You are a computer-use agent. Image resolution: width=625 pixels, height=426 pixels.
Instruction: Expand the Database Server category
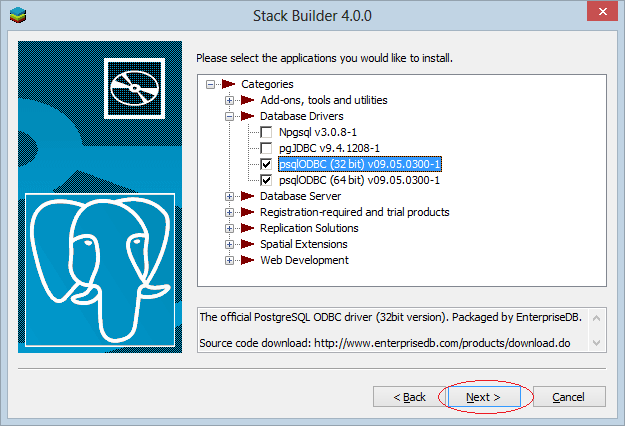point(229,196)
